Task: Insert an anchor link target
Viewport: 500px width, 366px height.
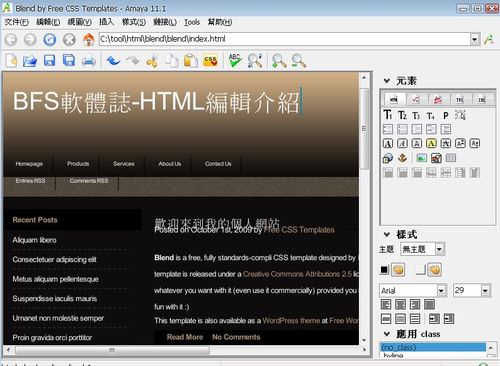Action: coord(402,158)
